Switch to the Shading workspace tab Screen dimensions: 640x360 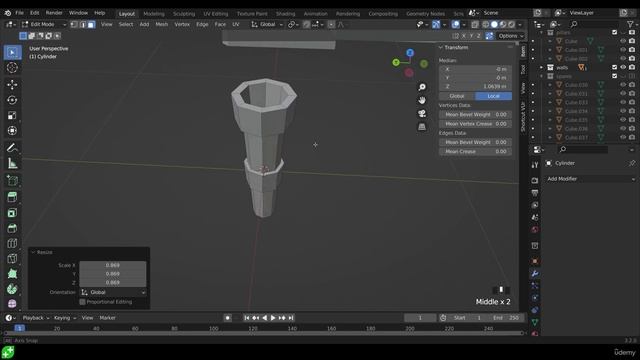tap(285, 13)
